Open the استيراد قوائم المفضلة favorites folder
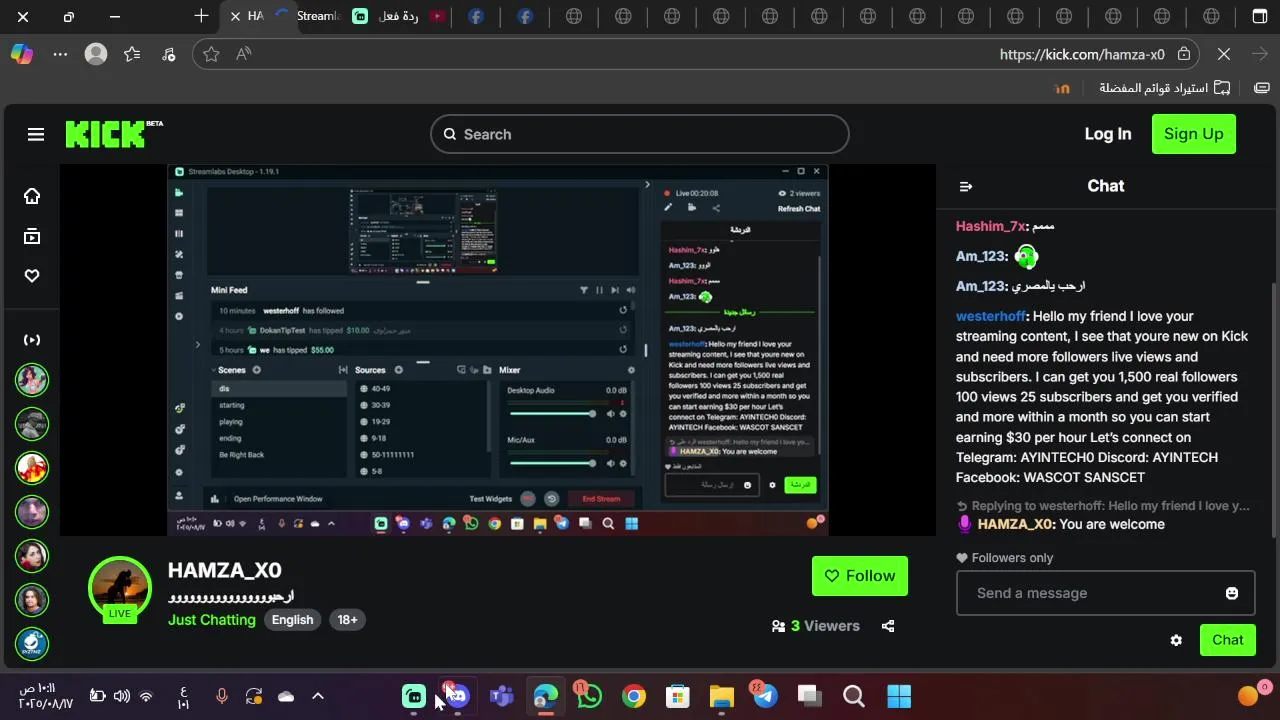Image resolution: width=1280 pixels, height=720 pixels. click(x=1165, y=88)
